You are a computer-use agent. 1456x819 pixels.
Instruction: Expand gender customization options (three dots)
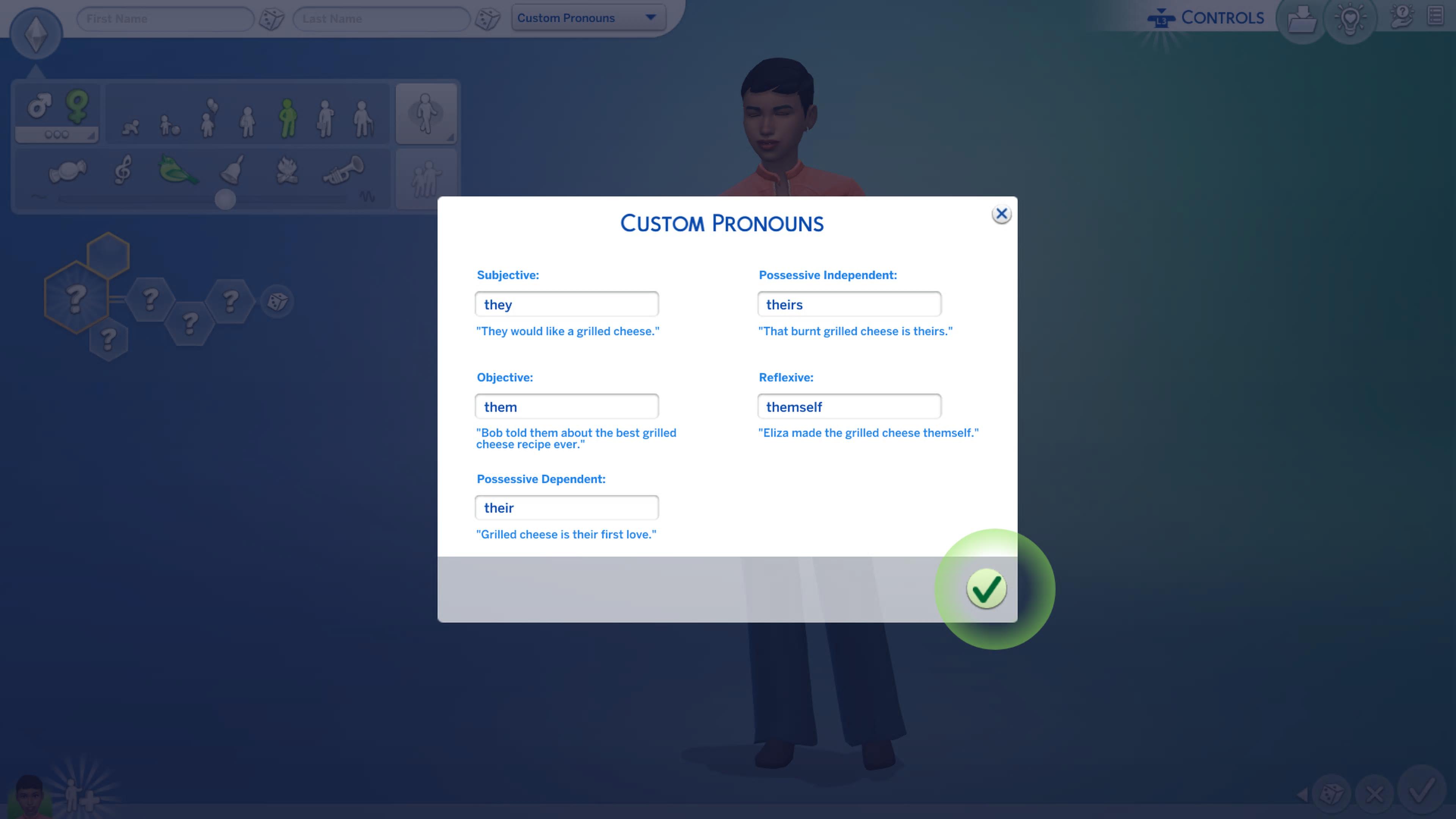56,135
